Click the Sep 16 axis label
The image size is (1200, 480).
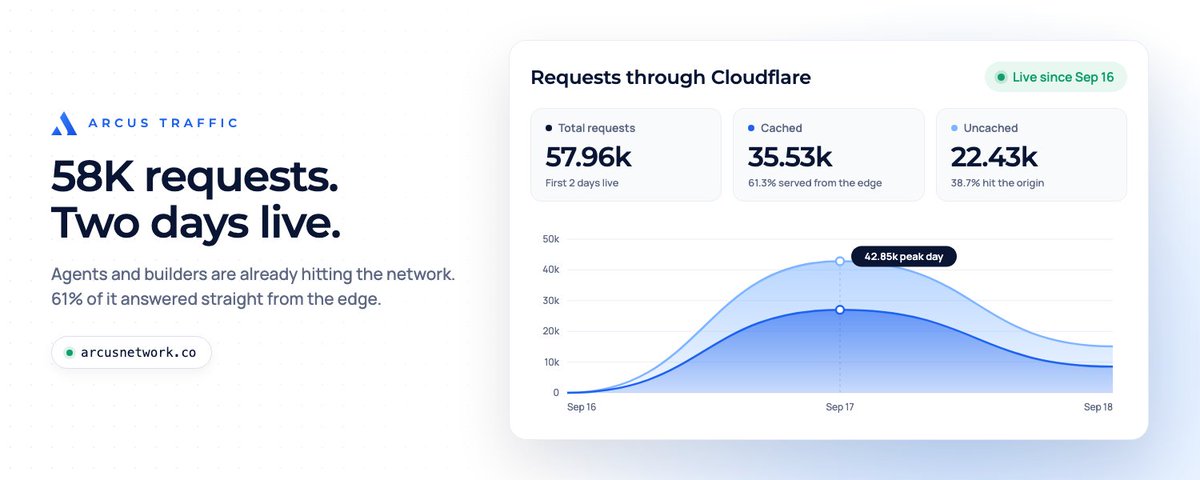[581, 407]
